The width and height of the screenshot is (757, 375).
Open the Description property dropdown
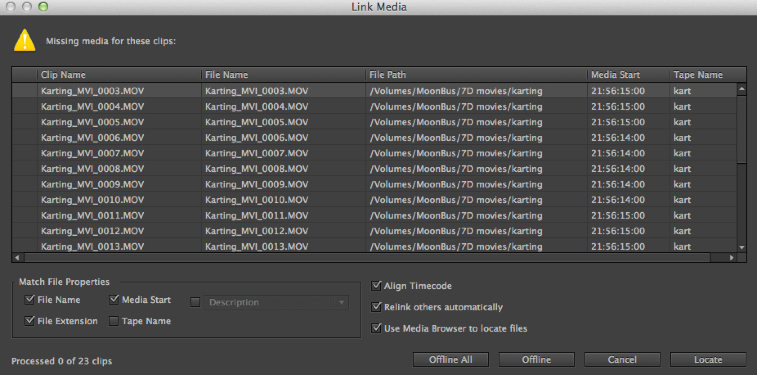(276, 303)
